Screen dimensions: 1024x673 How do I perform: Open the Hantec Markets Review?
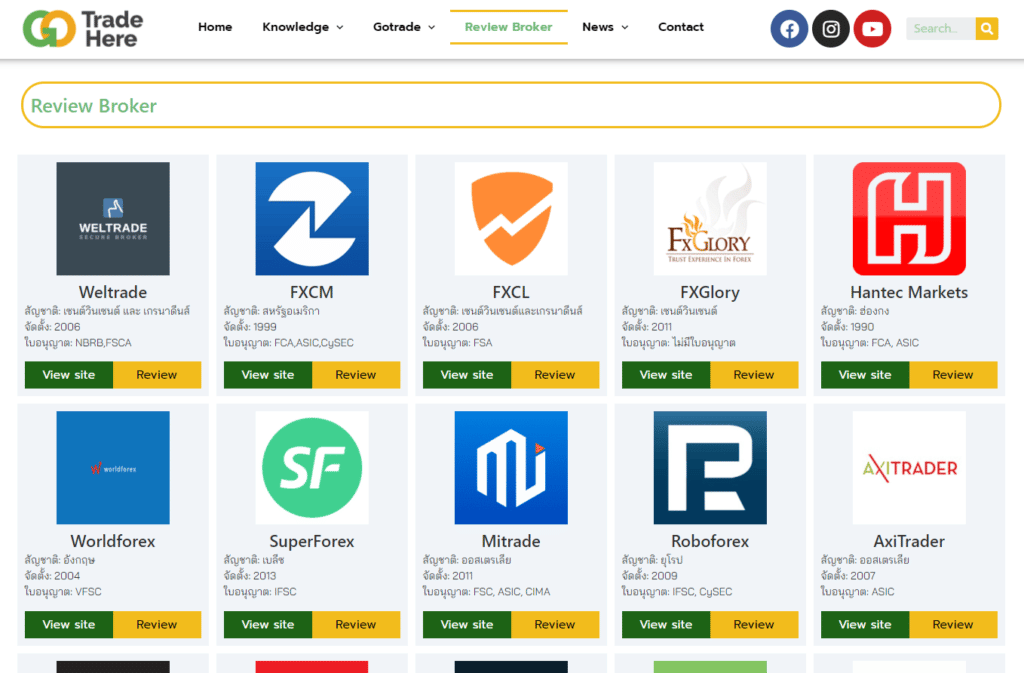(x=953, y=375)
